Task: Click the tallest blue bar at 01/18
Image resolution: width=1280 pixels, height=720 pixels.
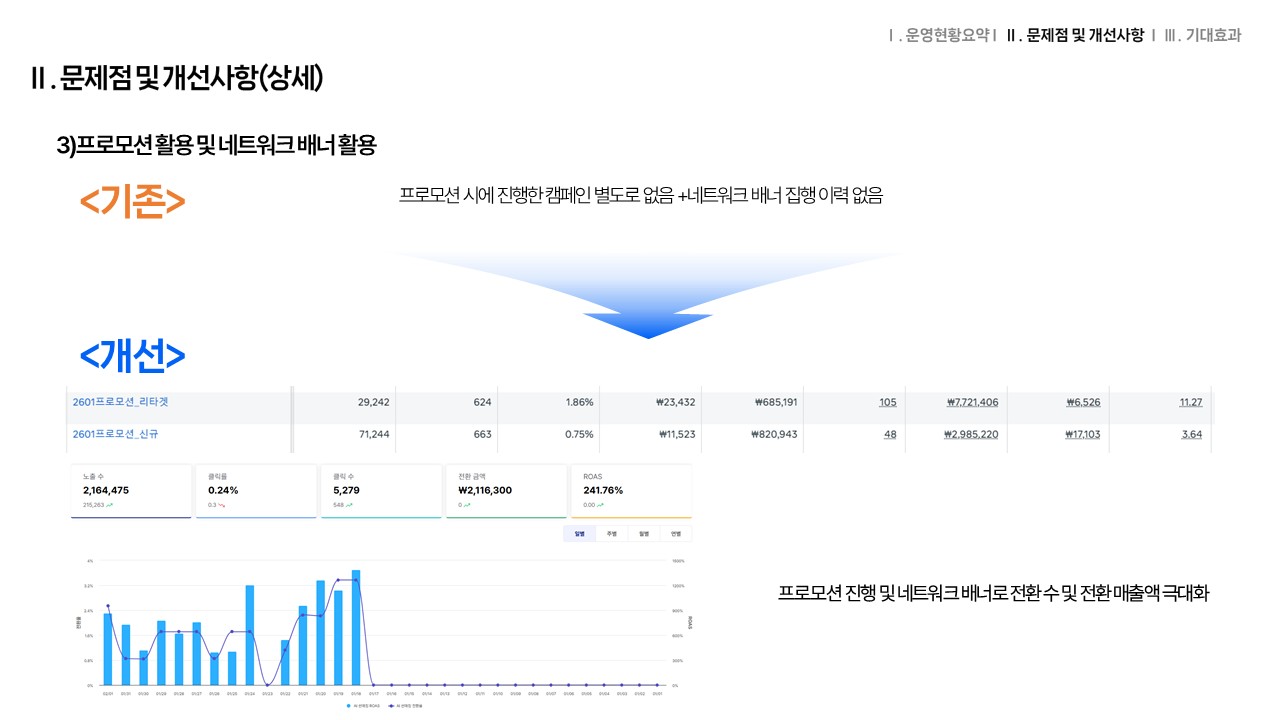Action: [356, 628]
